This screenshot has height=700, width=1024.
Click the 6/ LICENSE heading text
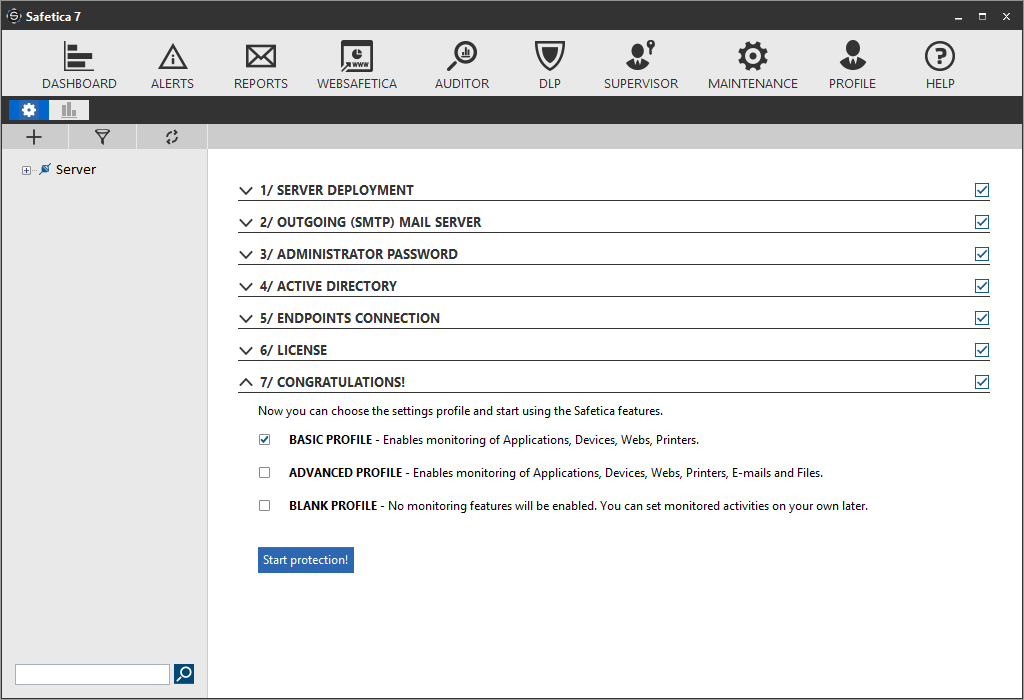click(293, 351)
